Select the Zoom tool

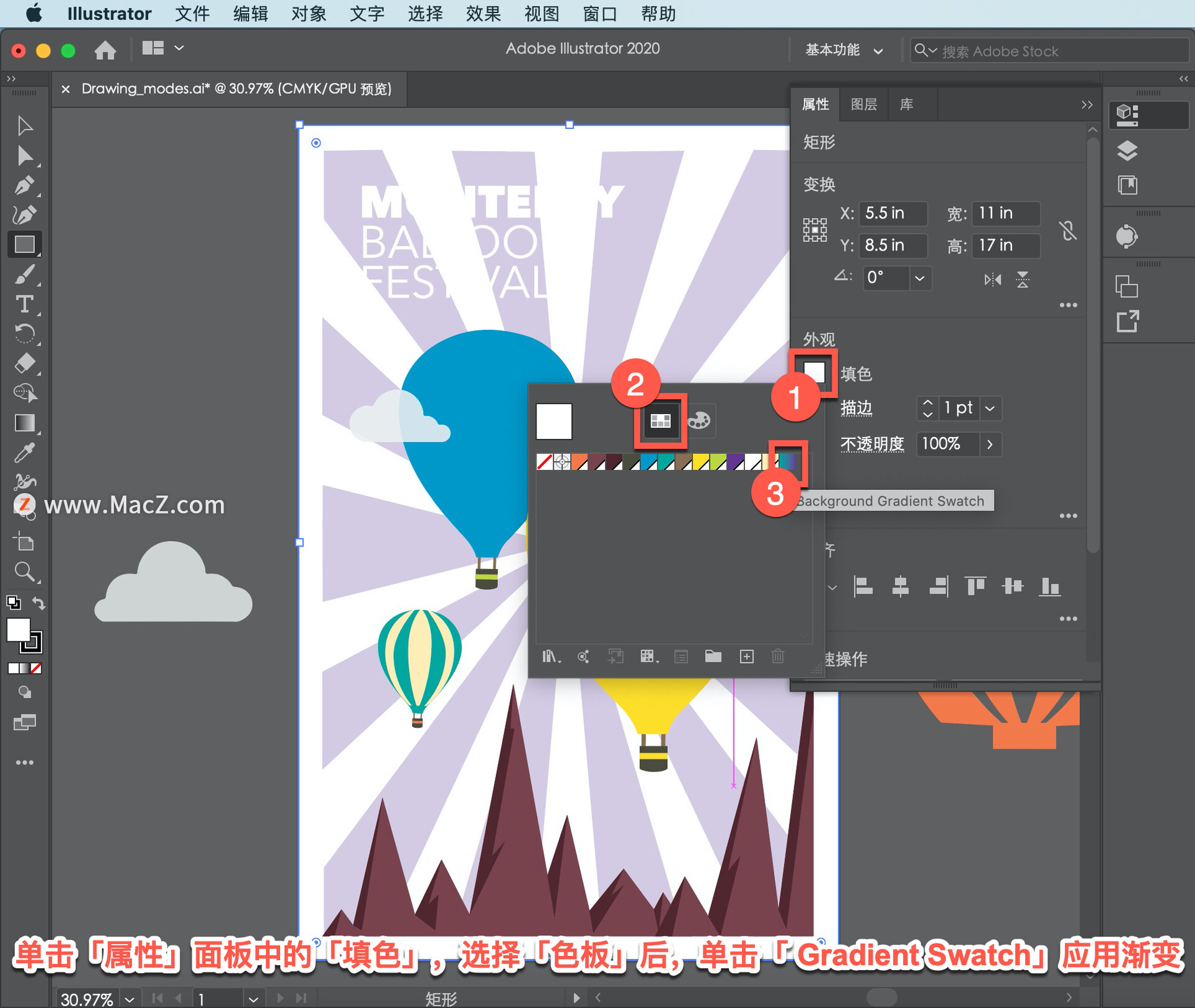click(24, 571)
